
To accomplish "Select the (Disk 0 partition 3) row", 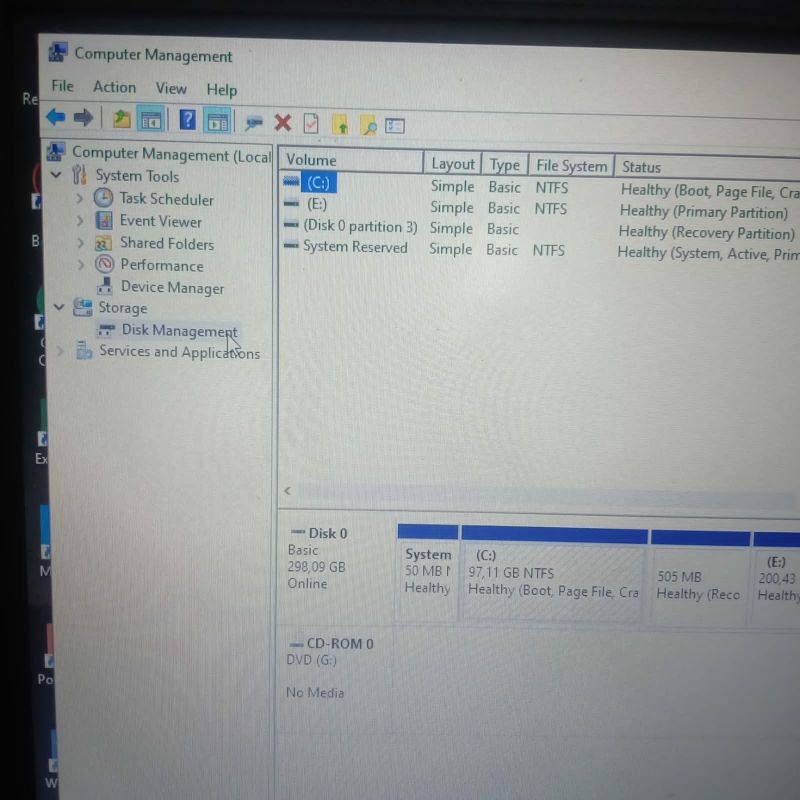I will coord(539,229).
